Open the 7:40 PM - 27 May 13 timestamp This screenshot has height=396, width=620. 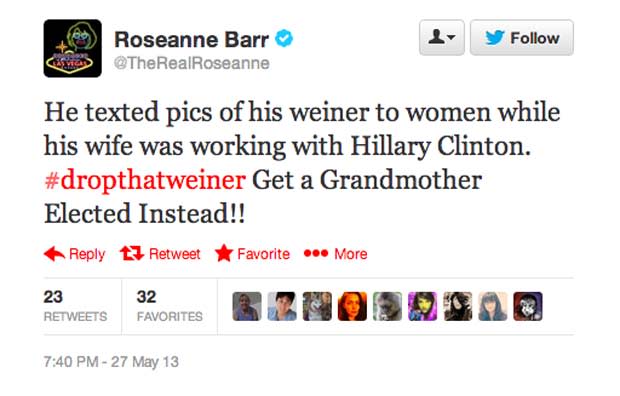coord(111,362)
